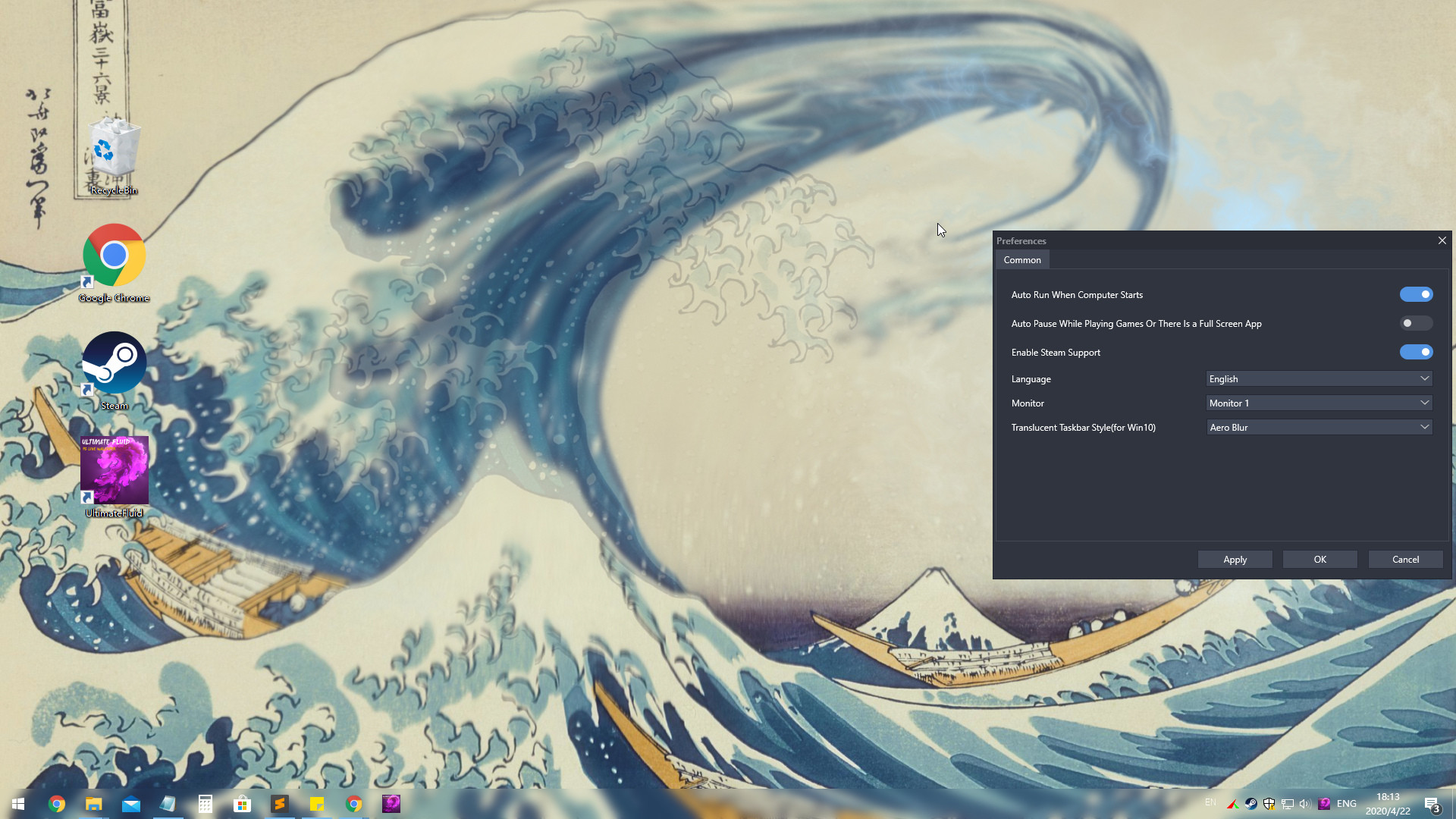Disable Auto Run When Computer Starts

(x=1417, y=294)
